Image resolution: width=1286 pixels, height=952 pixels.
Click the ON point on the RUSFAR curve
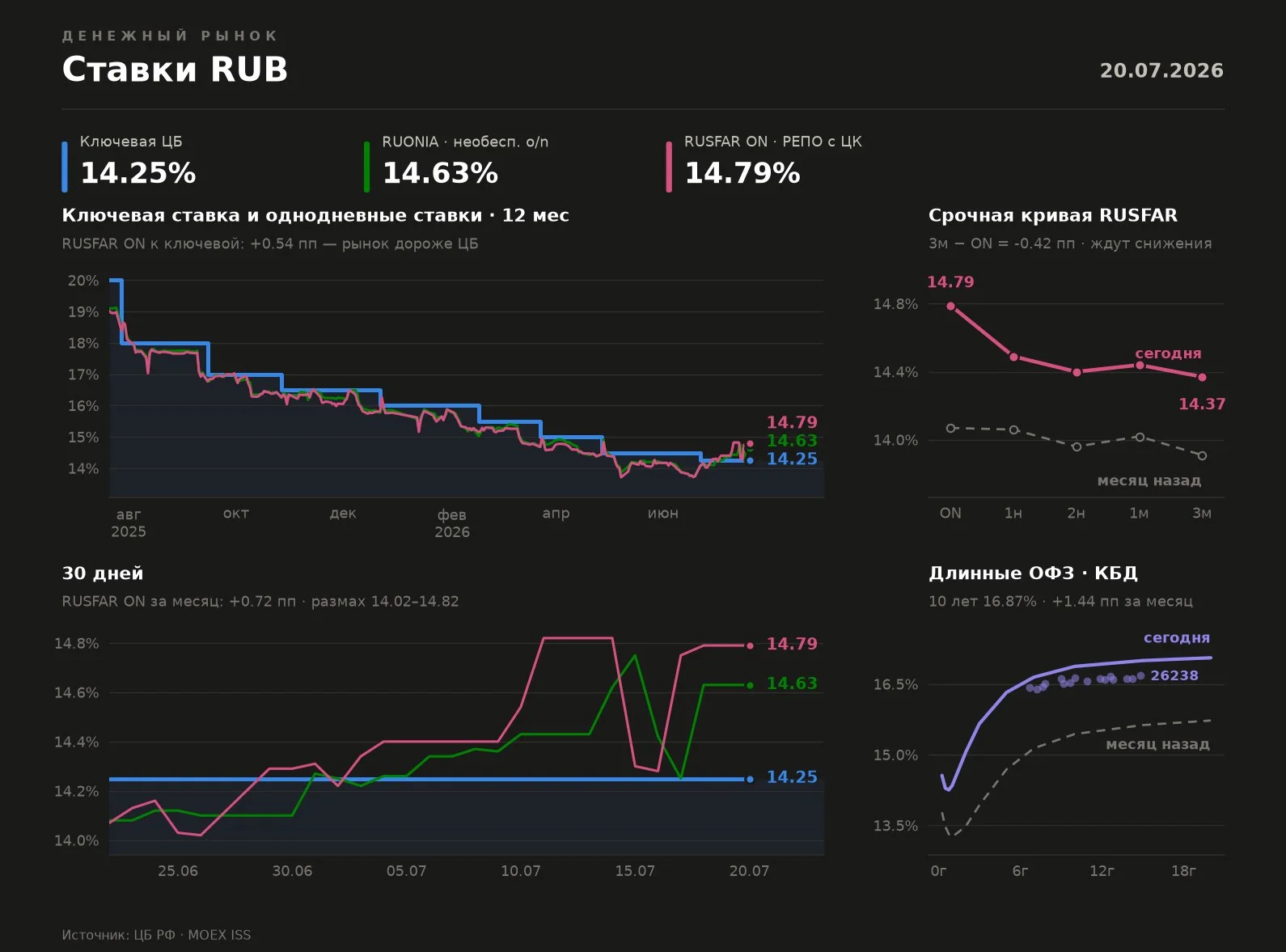pos(950,306)
